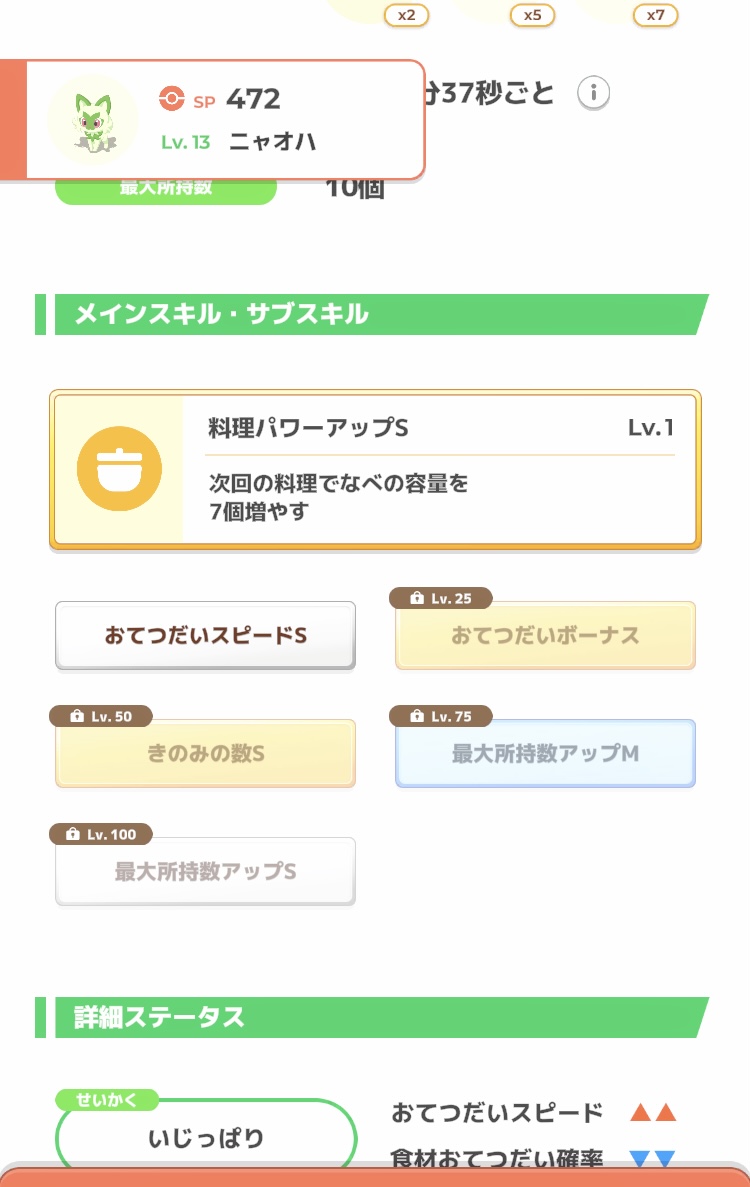Select the locked きのみの数S sub skill
750x1187 pixels.
(x=205, y=754)
